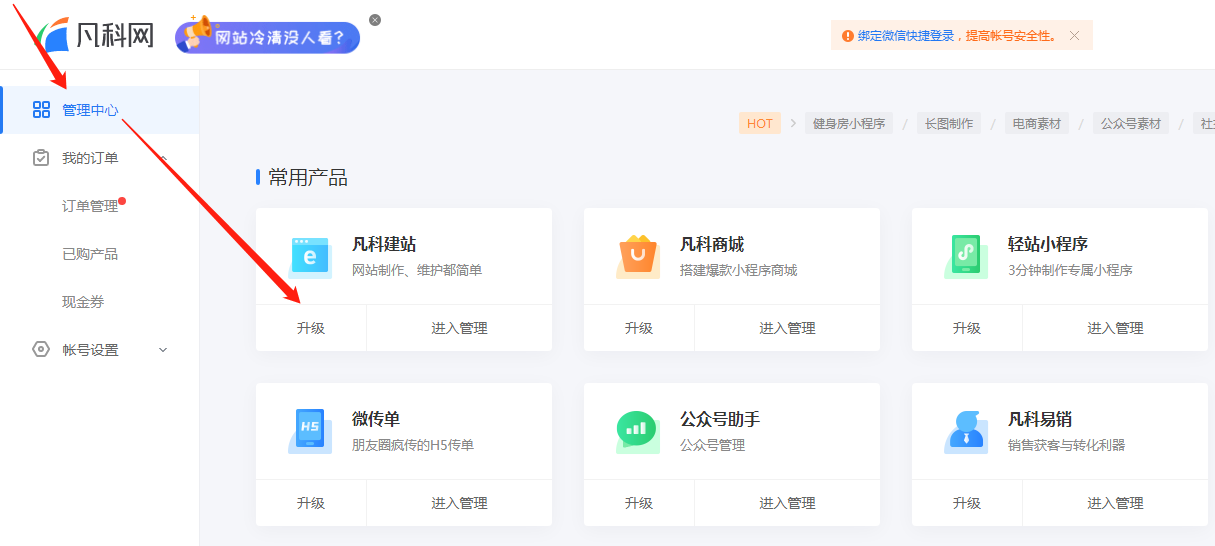Collapse the 我的订单 menu section

pos(163,158)
